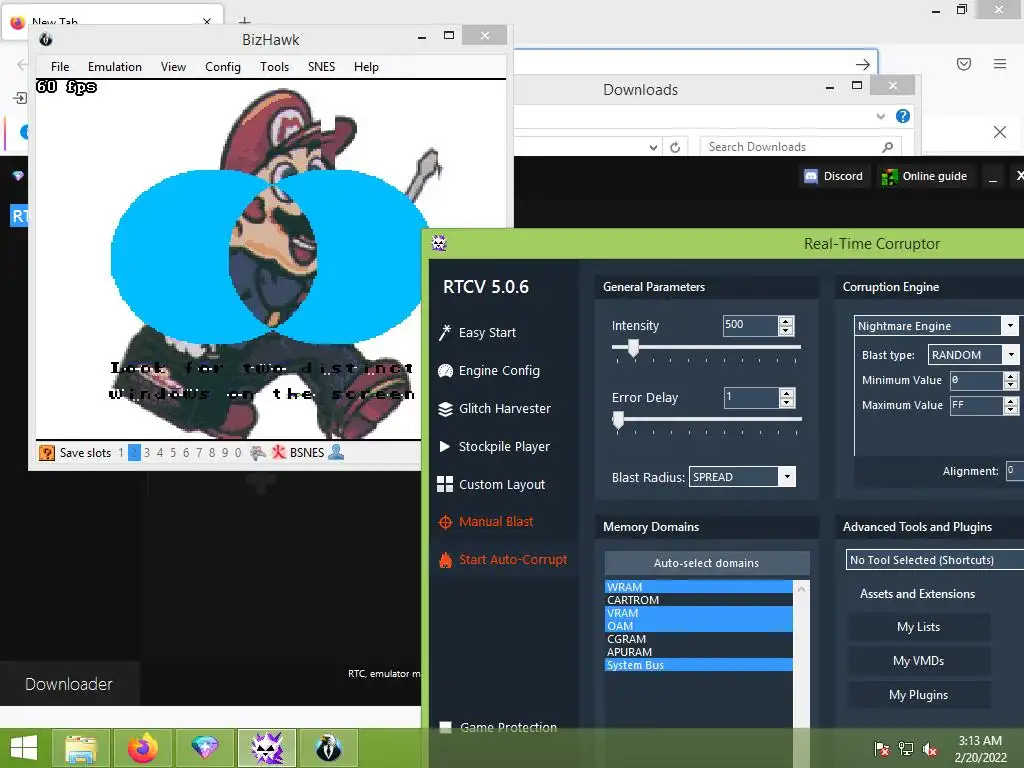Screen dimensions: 1024x768
Task: Click the question block ROM status icon
Action: 47,453
